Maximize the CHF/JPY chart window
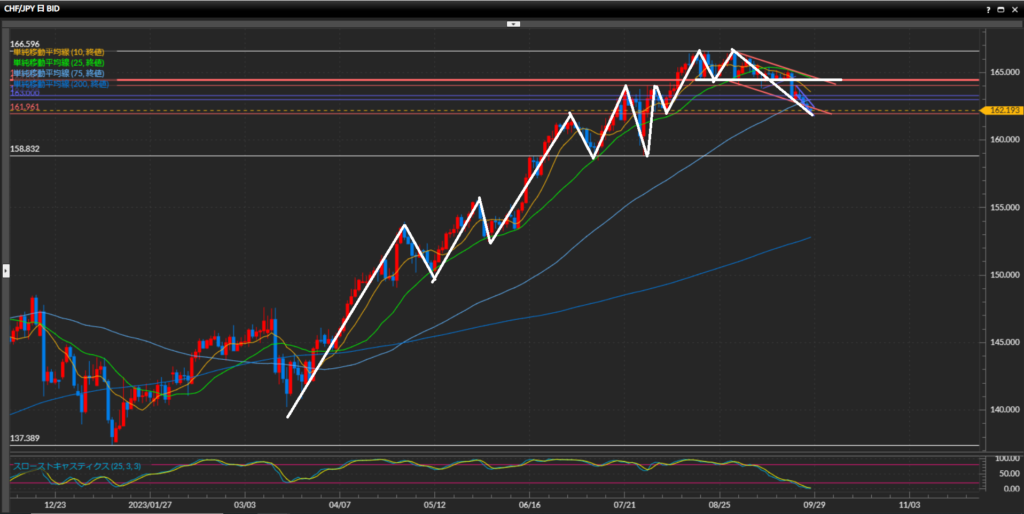 999,8
